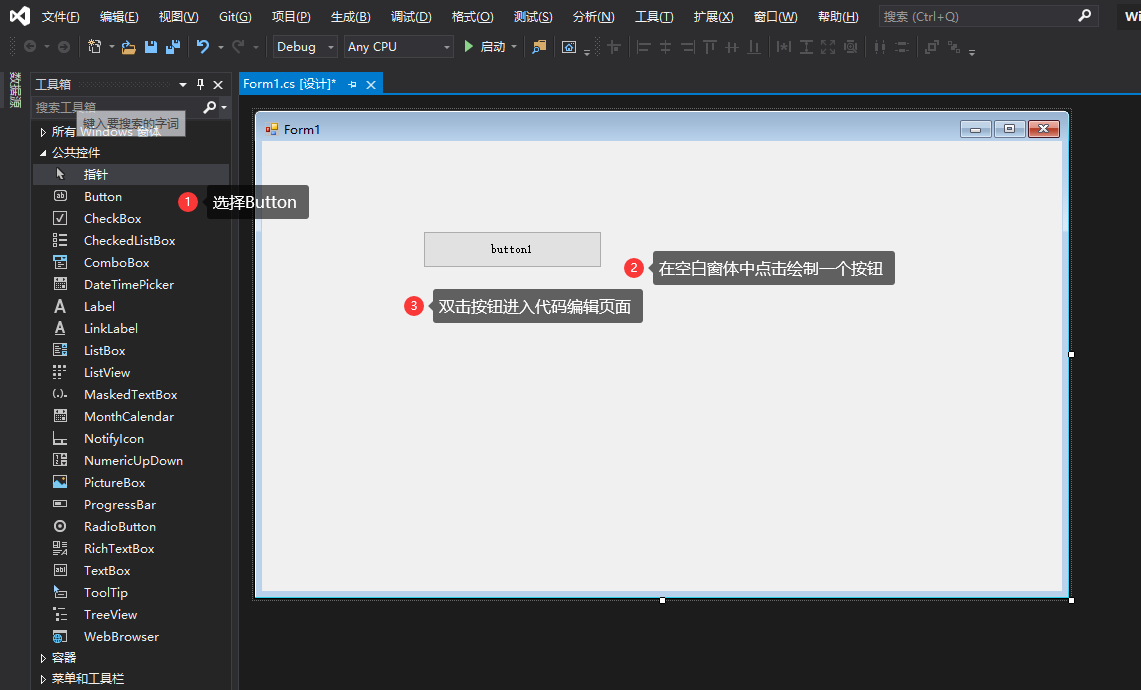Image resolution: width=1141 pixels, height=690 pixels.
Task: Click the Align Centers layout icon
Action: pos(665,47)
